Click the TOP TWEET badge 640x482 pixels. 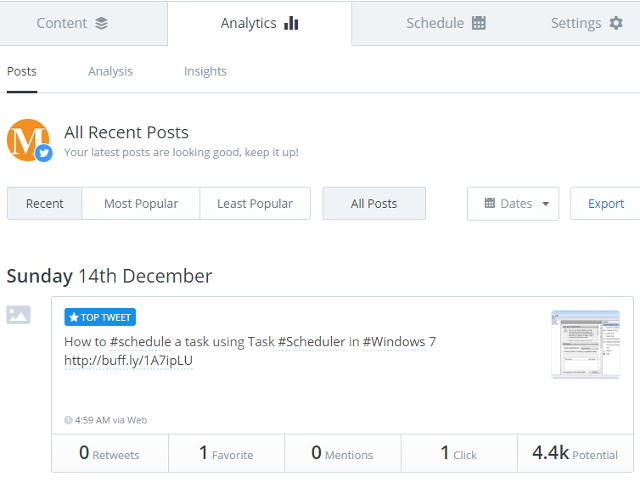click(x=99, y=317)
